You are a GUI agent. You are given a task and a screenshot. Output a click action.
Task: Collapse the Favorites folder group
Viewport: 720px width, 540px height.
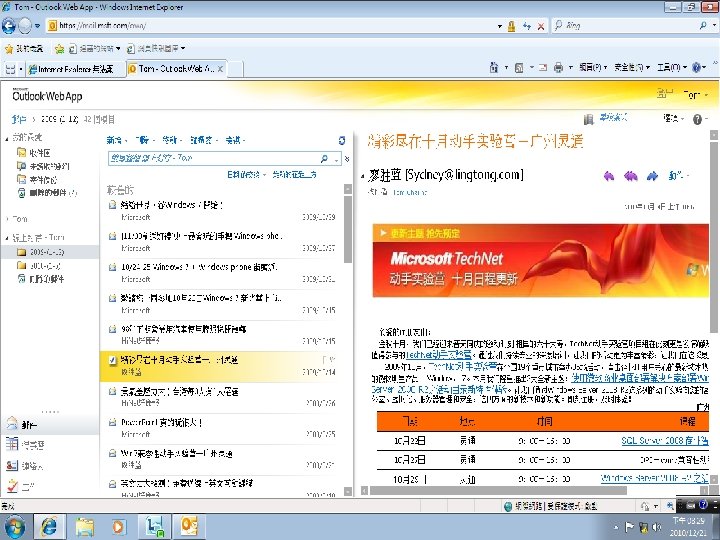(7, 138)
